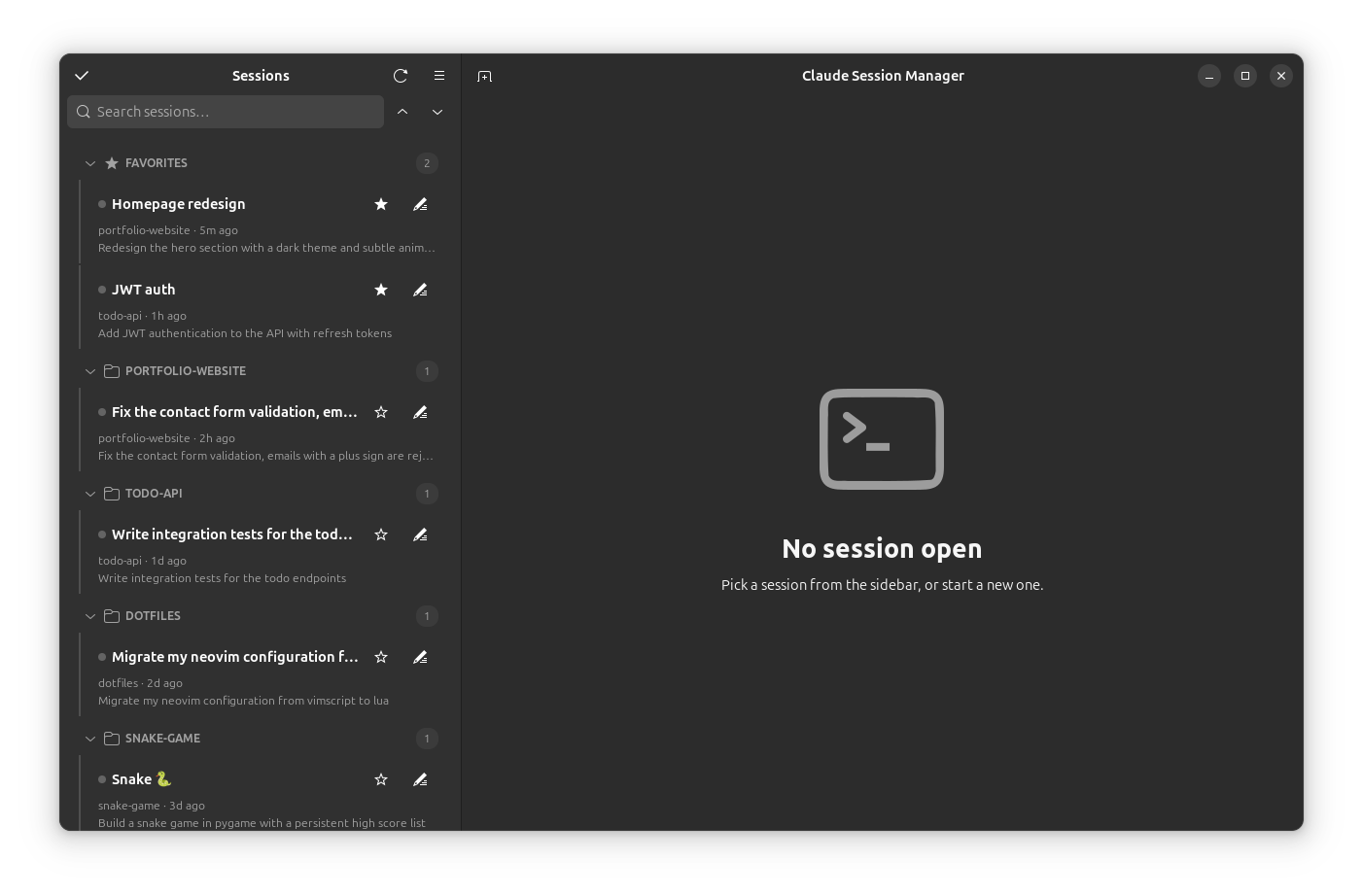Click 'portfolio-website · 5m ago' text
This screenshot has width=1363, height=896.
(x=168, y=230)
